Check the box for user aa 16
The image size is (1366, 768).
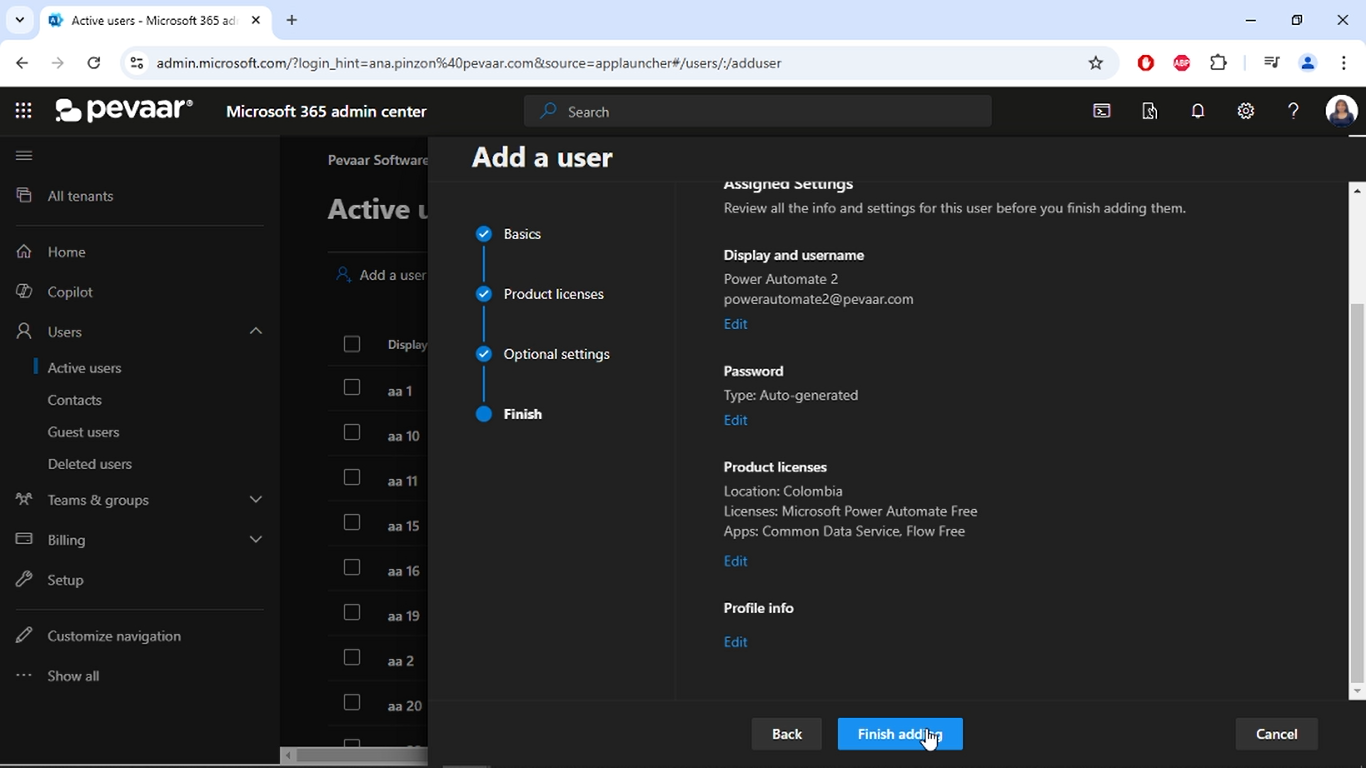(352, 567)
